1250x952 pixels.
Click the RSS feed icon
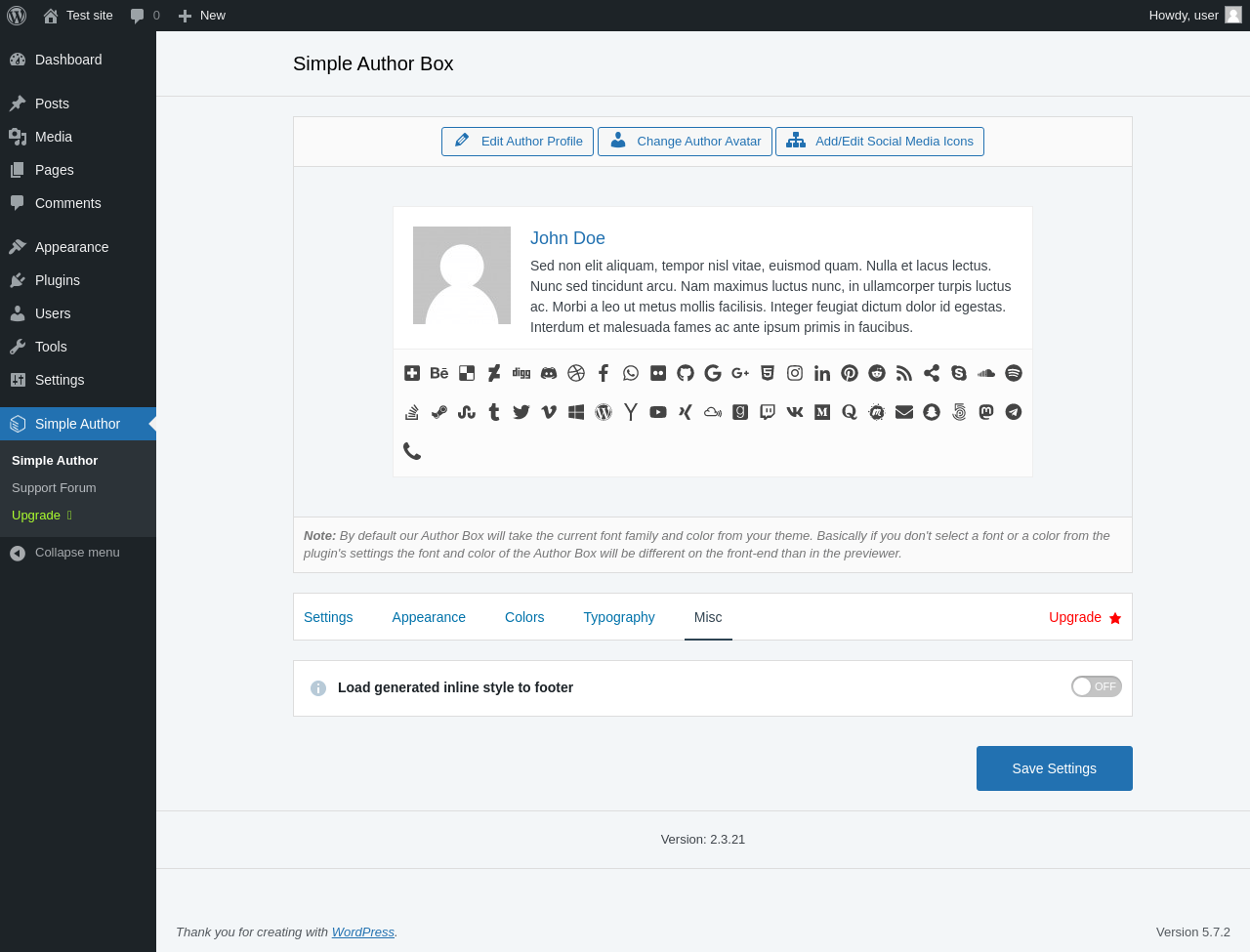[904, 373]
